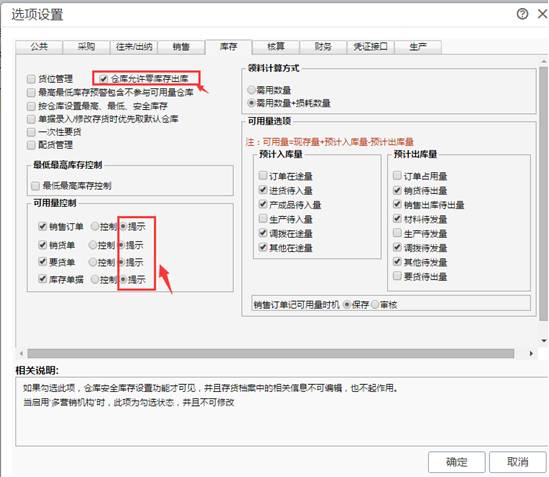Toggle the 要货单 checkbox
The width and height of the screenshot is (549, 477).
pos(42,262)
